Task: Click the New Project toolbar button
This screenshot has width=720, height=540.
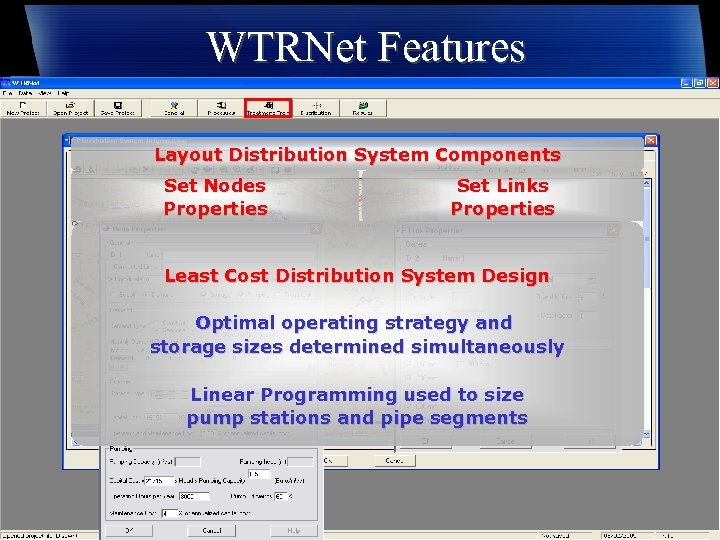Action: [24, 108]
